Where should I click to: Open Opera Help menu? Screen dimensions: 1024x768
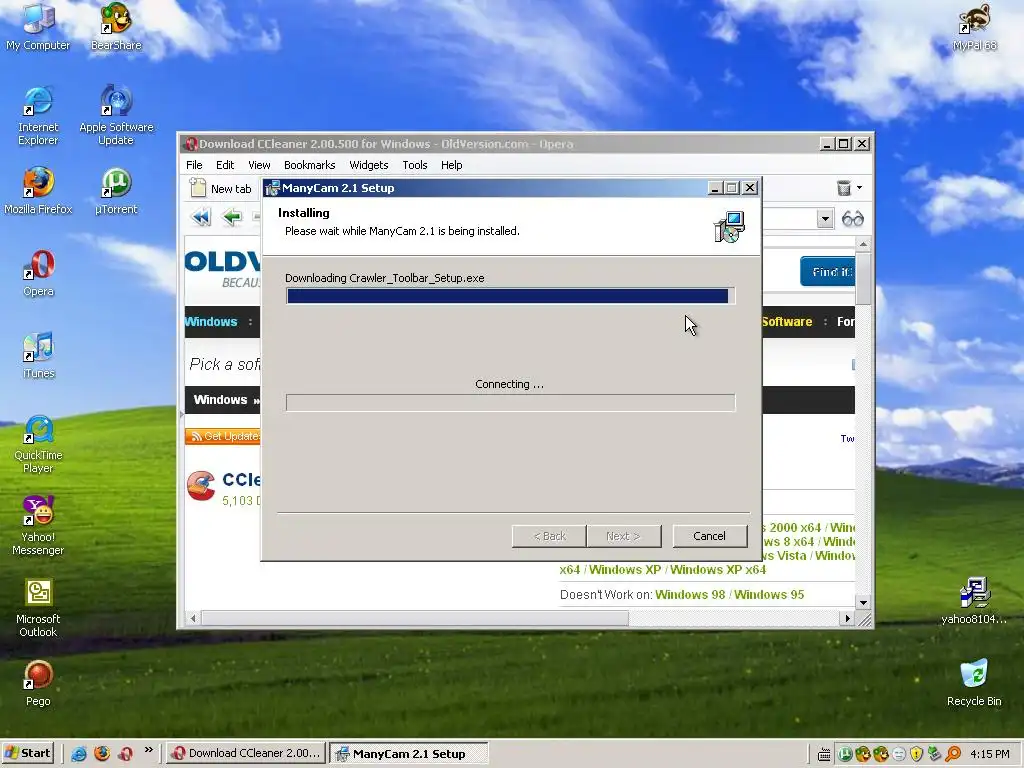pyautogui.click(x=451, y=165)
